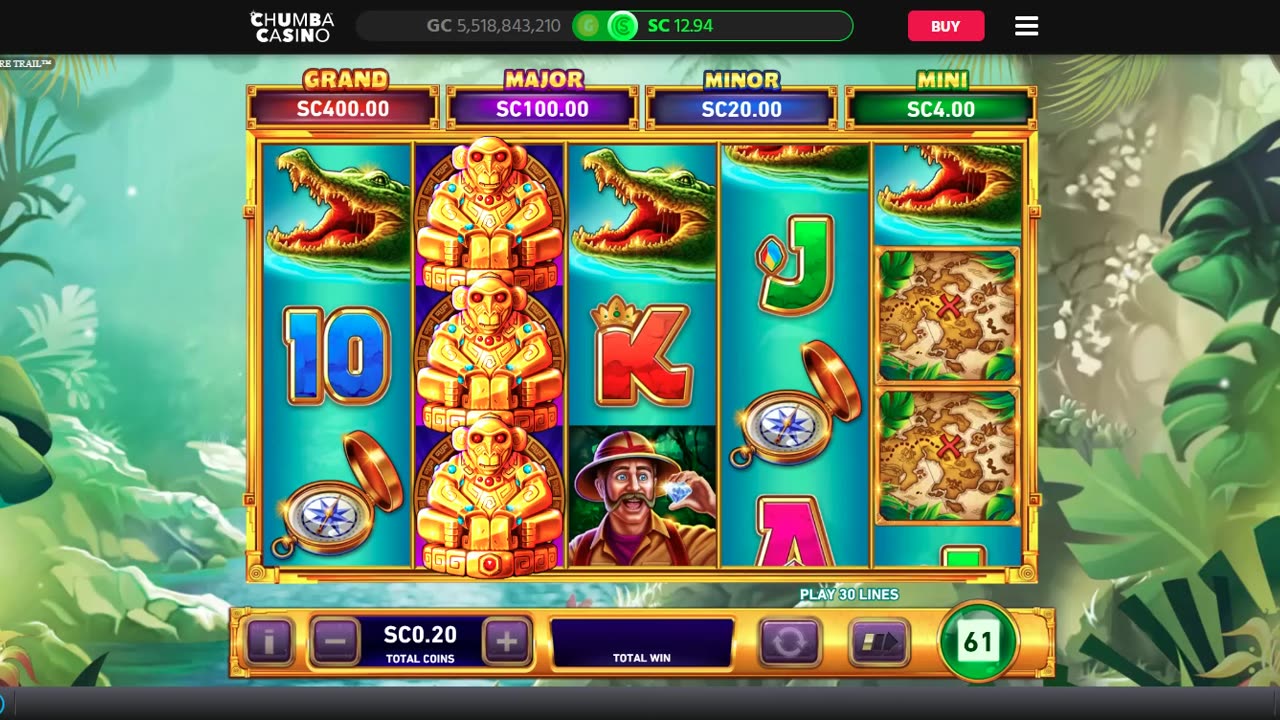Viewport: 1280px width, 720px height.
Task: Click the Chumba Casino logo
Action: coord(292,26)
